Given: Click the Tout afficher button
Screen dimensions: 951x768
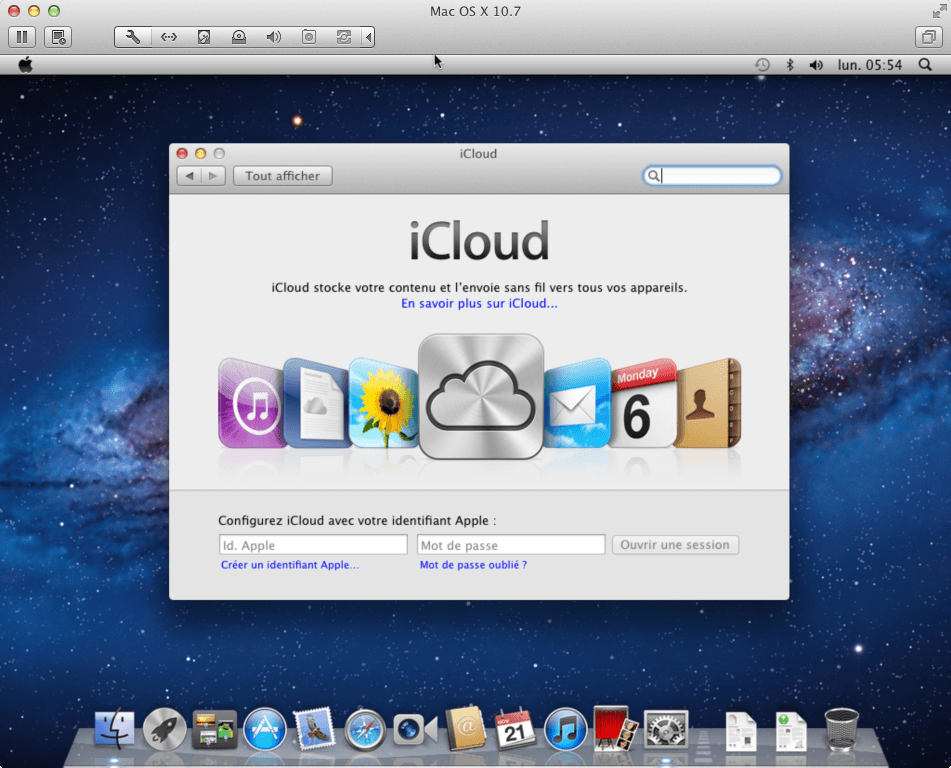Looking at the screenshot, I should click(283, 176).
